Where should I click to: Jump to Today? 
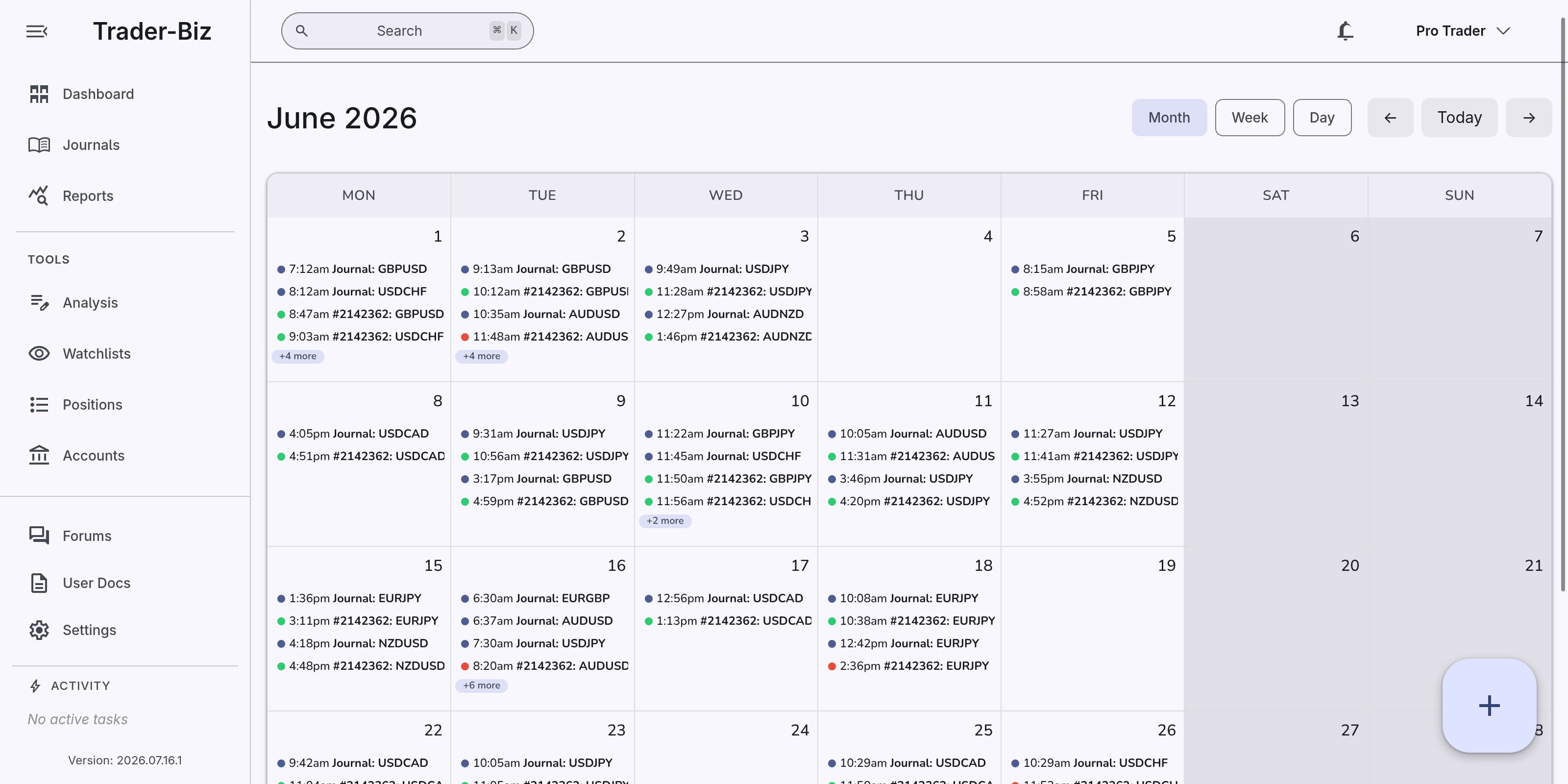click(x=1459, y=118)
